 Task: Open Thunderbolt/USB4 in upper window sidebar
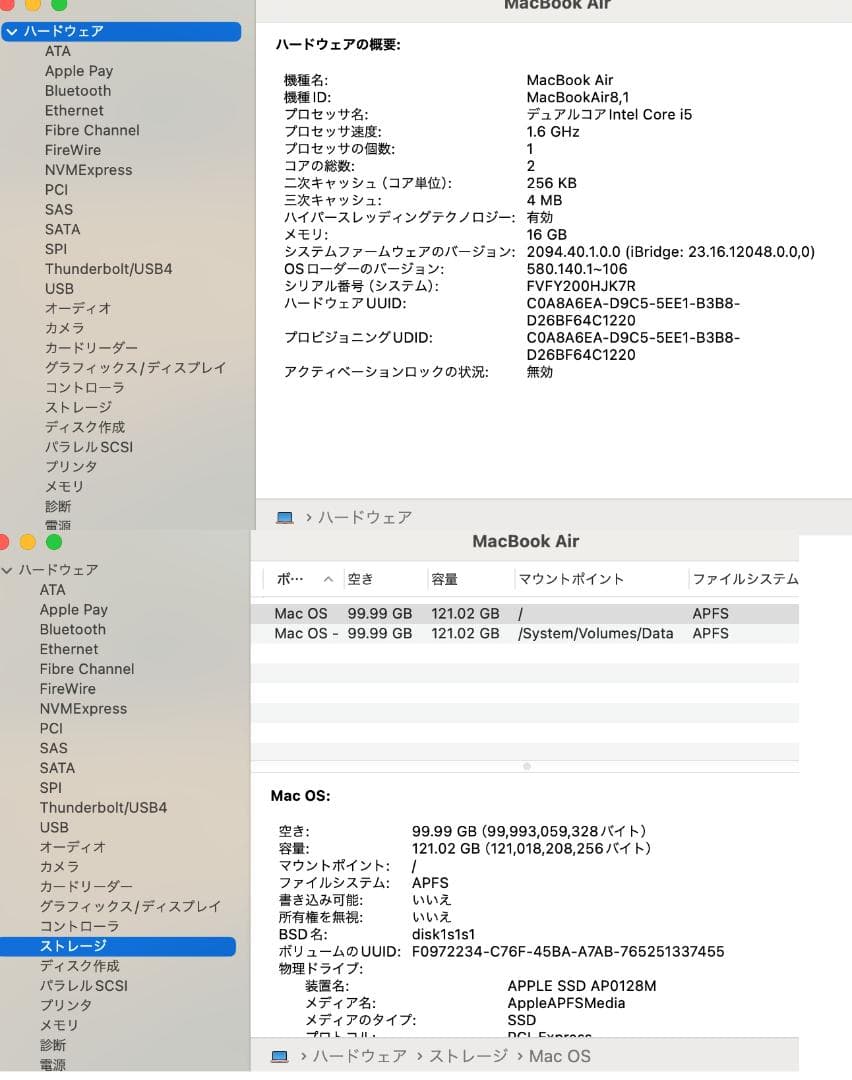109,269
